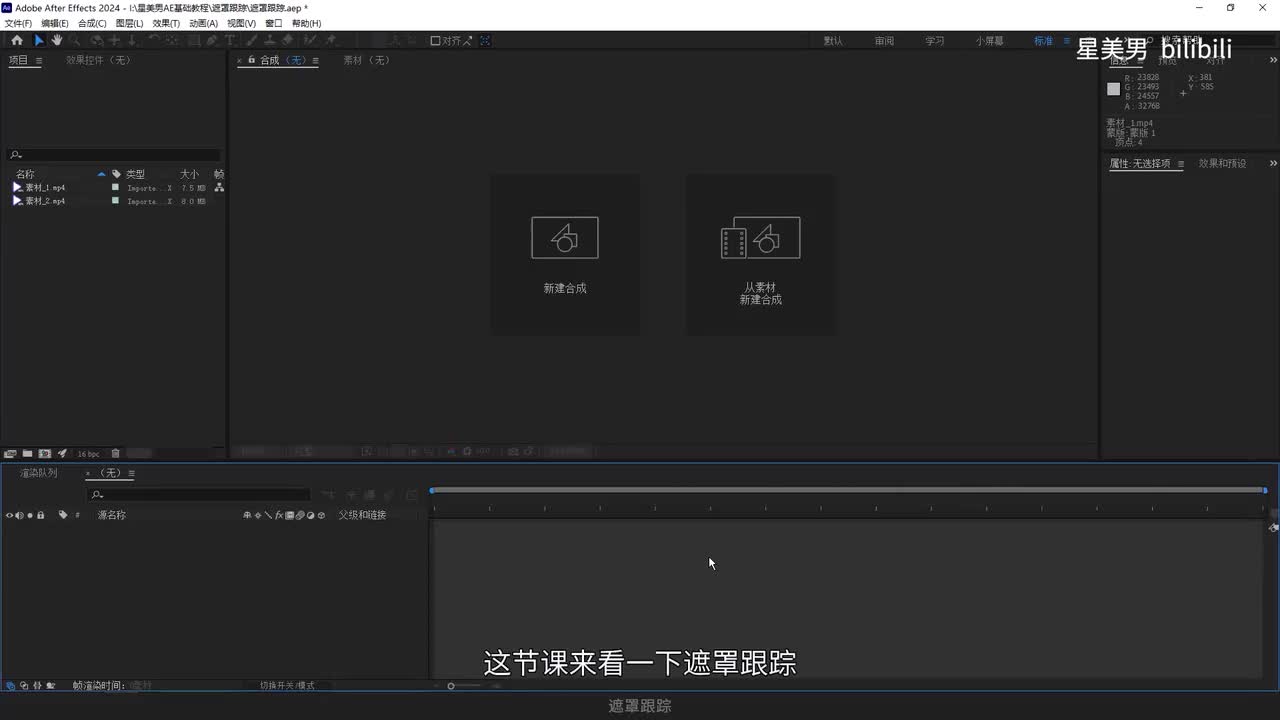Switch to the 渲染队列 tab
Screen dimensions: 1280x720
pyautogui.click(x=39, y=473)
